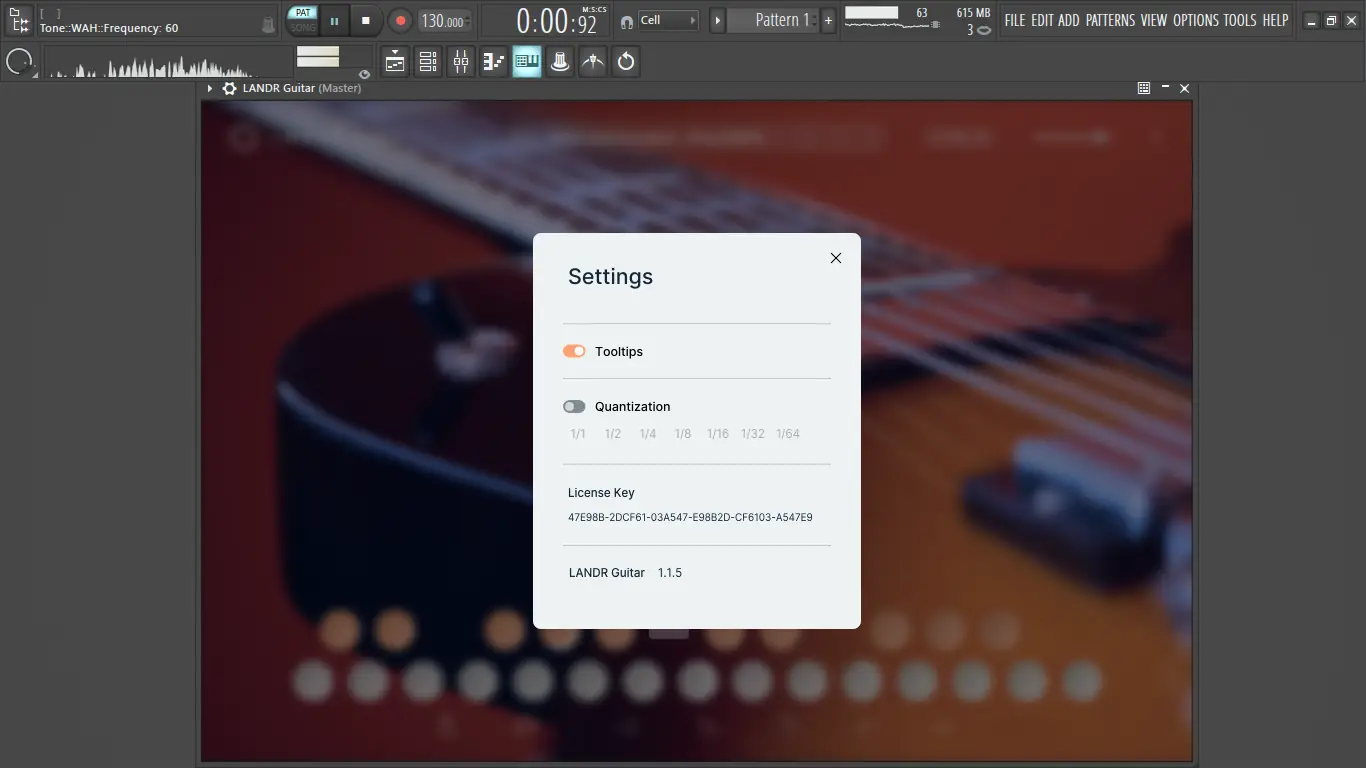Open the piano roll stepped-bars icon
The width and height of the screenshot is (1366, 768).
pyautogui.click(x=494, y=62)
